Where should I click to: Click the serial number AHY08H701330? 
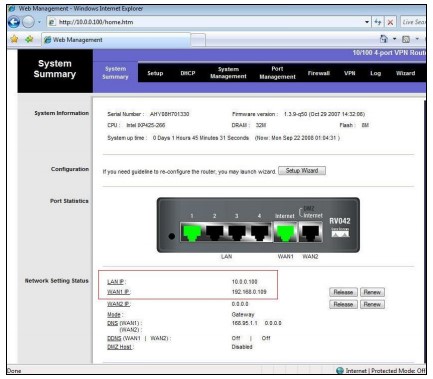point(169,114)
